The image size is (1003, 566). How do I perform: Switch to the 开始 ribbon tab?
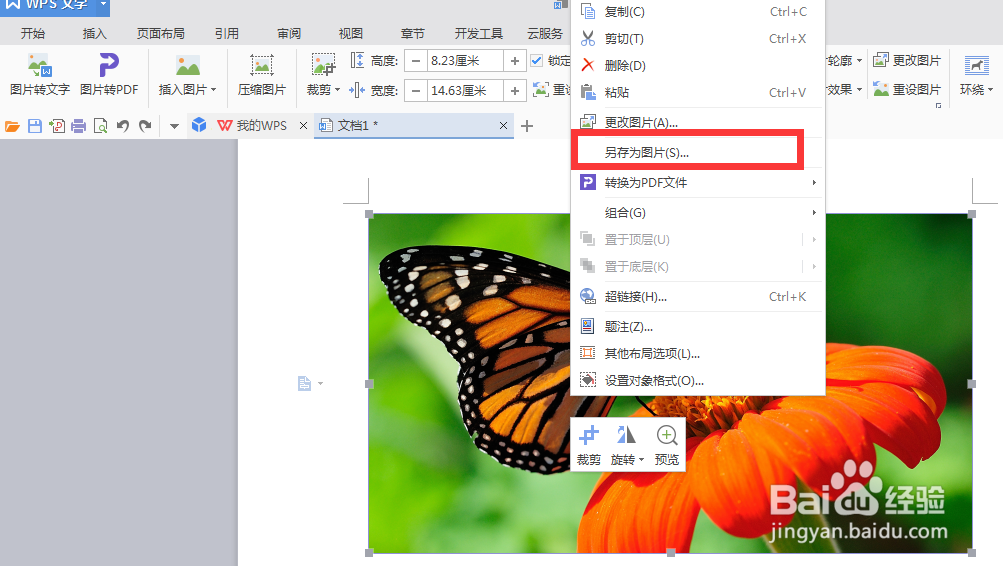click(33, 33)
